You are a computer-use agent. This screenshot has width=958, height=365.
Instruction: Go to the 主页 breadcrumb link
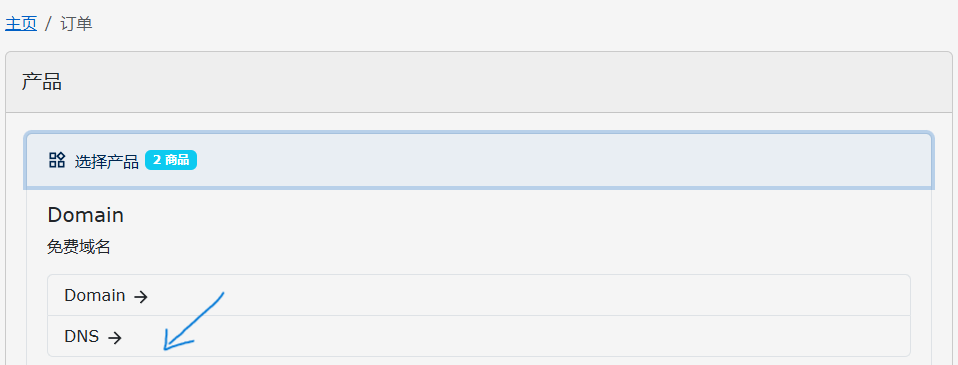[x=21, y=24]
